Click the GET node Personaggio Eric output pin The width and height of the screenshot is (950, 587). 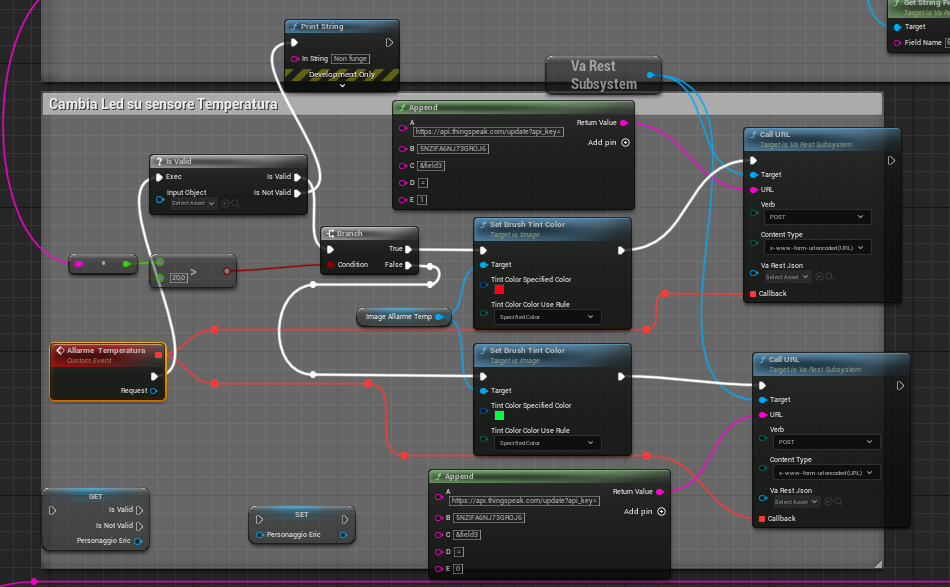(x=138, y=541)
